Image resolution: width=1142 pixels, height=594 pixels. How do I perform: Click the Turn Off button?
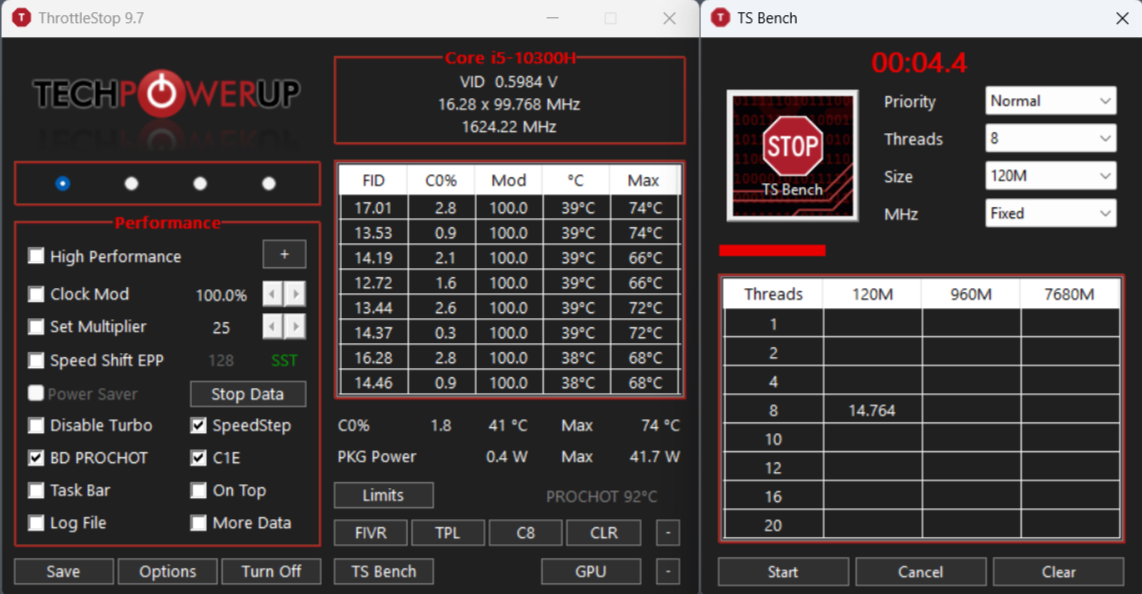pyautogui.click(x=271, y=571)
